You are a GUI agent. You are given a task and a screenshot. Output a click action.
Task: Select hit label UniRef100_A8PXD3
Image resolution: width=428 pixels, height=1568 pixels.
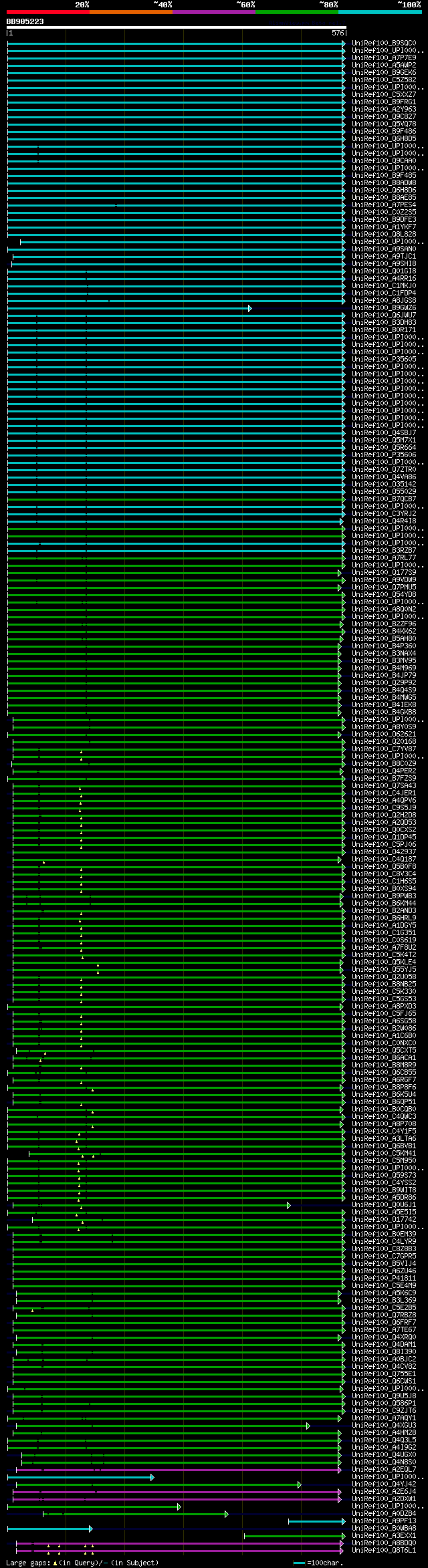384,1006
